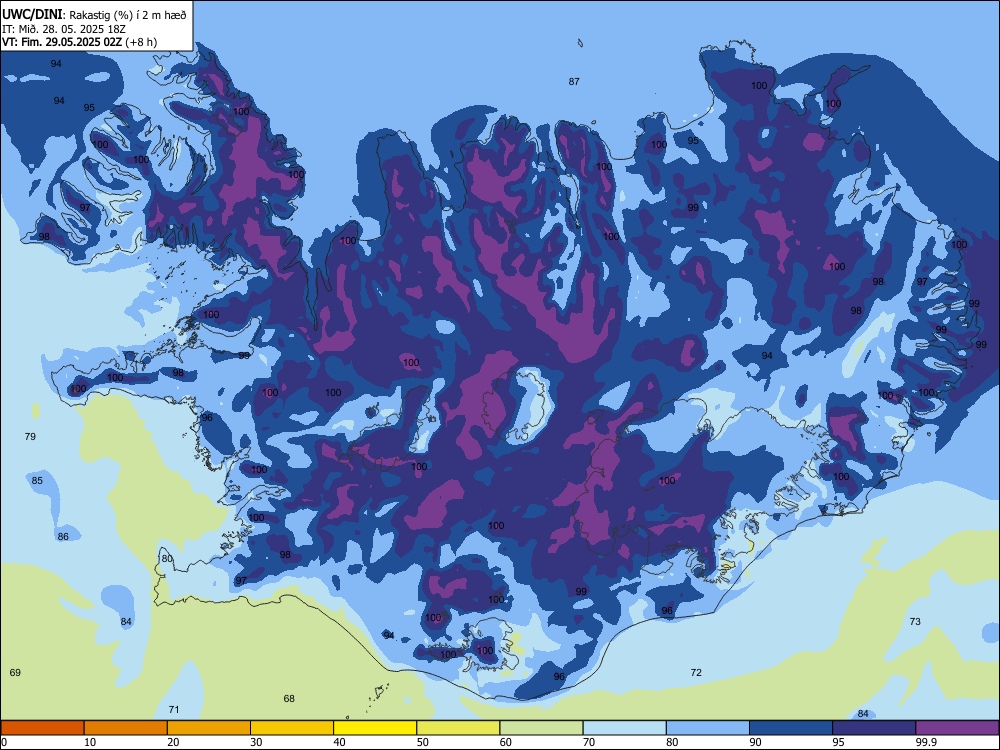The image size is (1000, 750).
Task: Click the '99.9' legend tick label
Action: [926, 742]
